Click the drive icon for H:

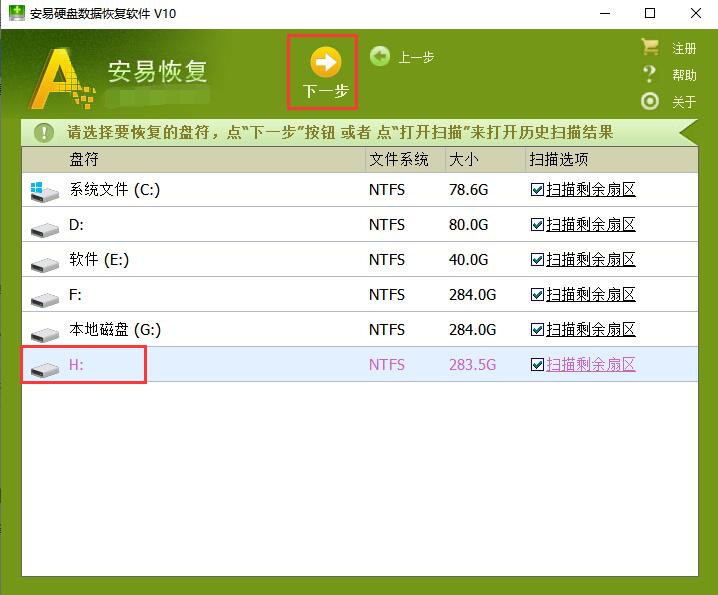click(x=45, y=369)
